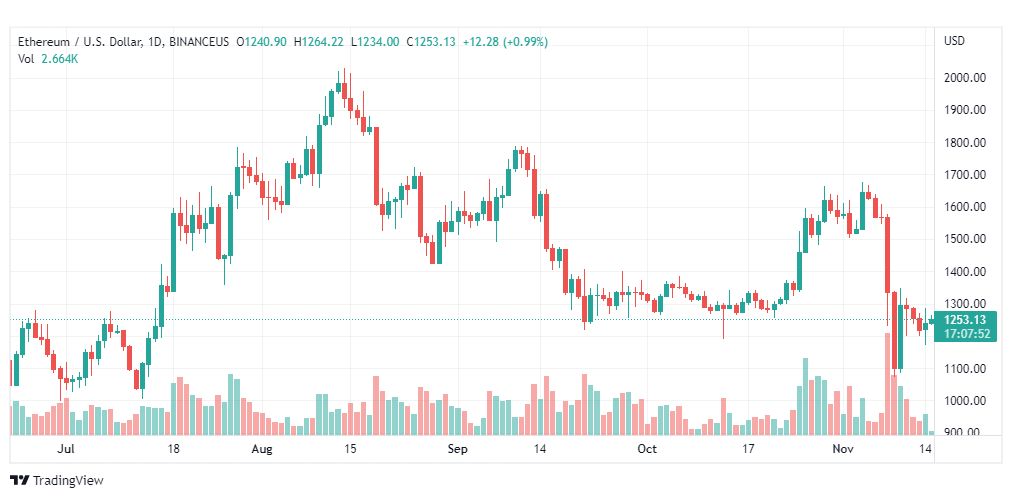Open the TradingView link text
1012x498 pixels.
[x=68, y=481]
